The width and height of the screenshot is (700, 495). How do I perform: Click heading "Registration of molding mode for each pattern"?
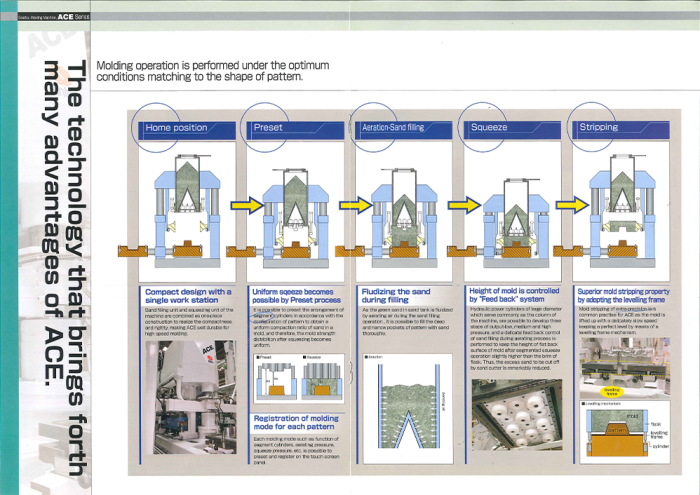(x=296, y=422)
